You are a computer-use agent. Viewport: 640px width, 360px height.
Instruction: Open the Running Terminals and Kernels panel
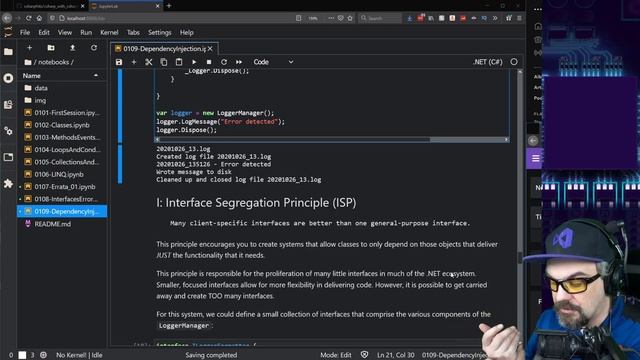8,78
